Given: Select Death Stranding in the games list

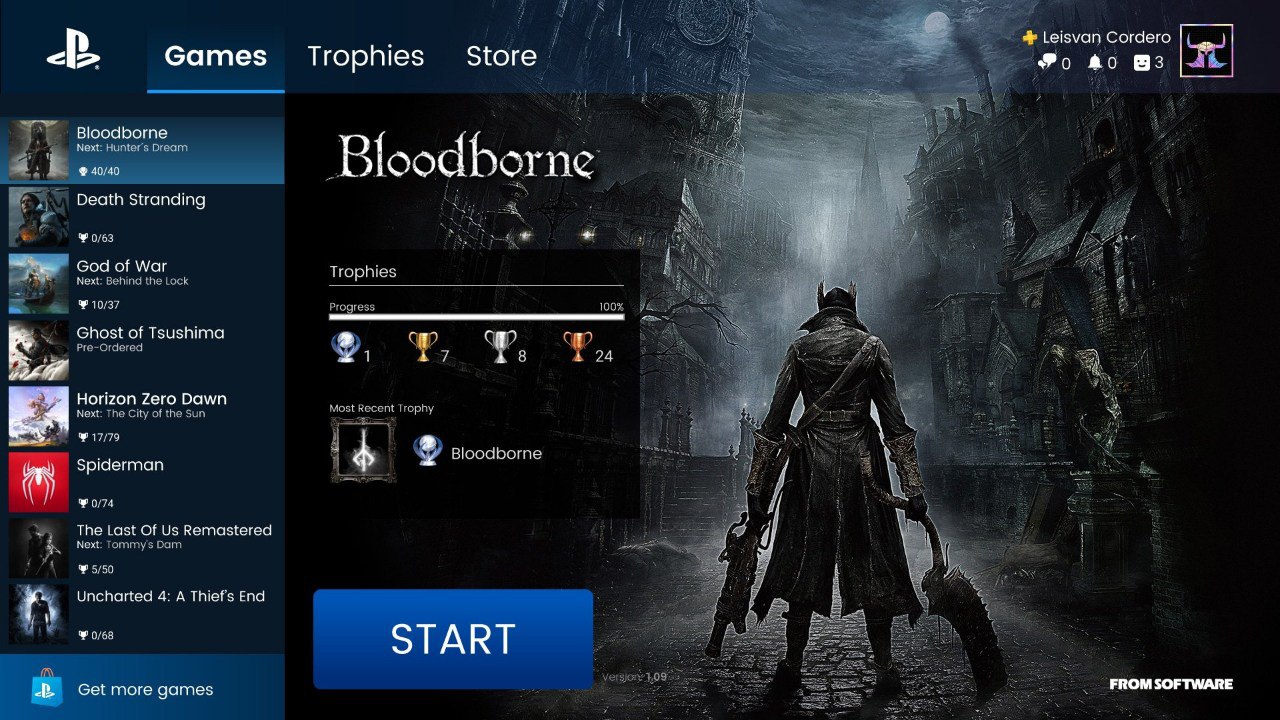Looking at the screenshot, I should [x=142, y=217].
